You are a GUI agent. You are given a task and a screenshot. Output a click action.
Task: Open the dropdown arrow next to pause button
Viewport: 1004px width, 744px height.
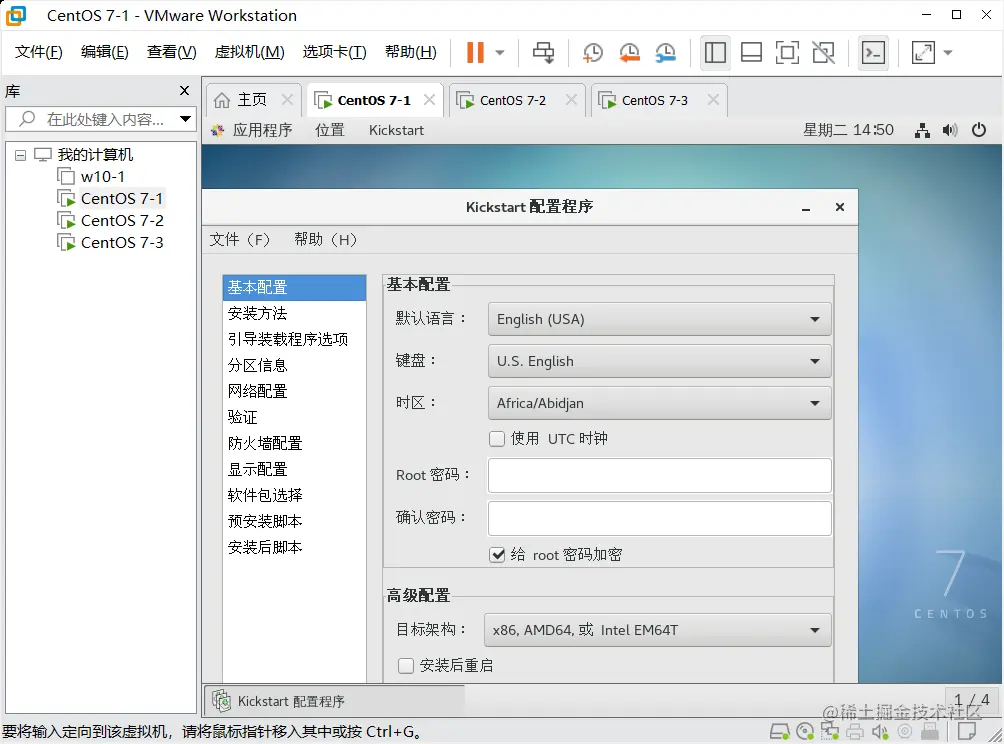coord(500,53)
